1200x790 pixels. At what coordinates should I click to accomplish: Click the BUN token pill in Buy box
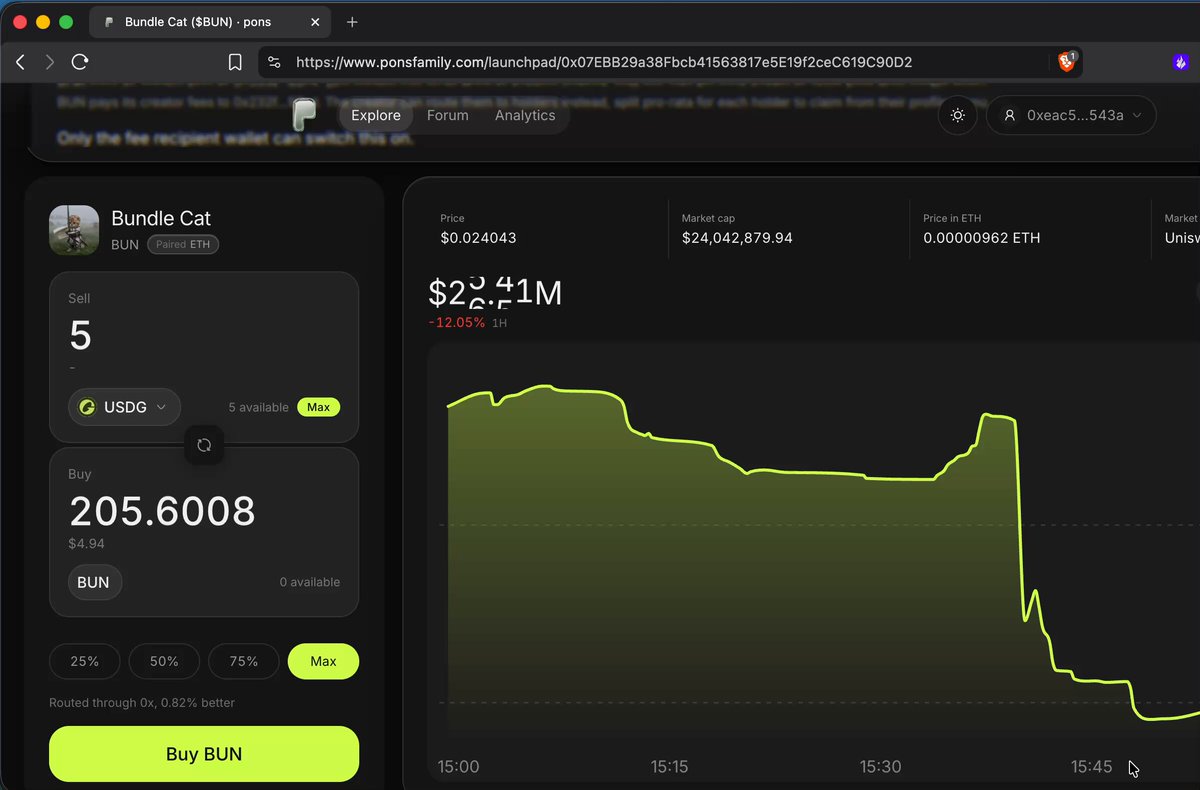point(94,582)
